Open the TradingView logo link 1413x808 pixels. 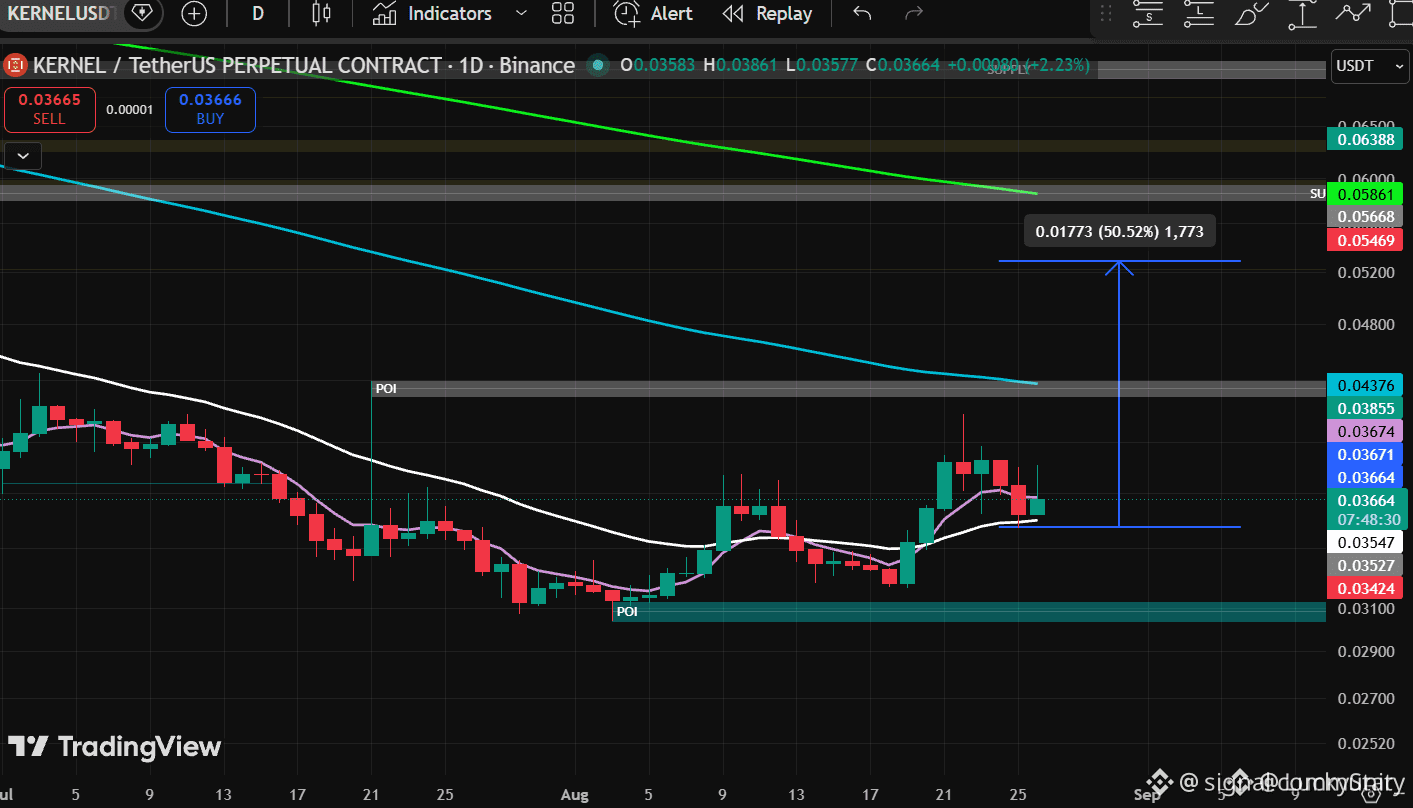pos(114,746)
